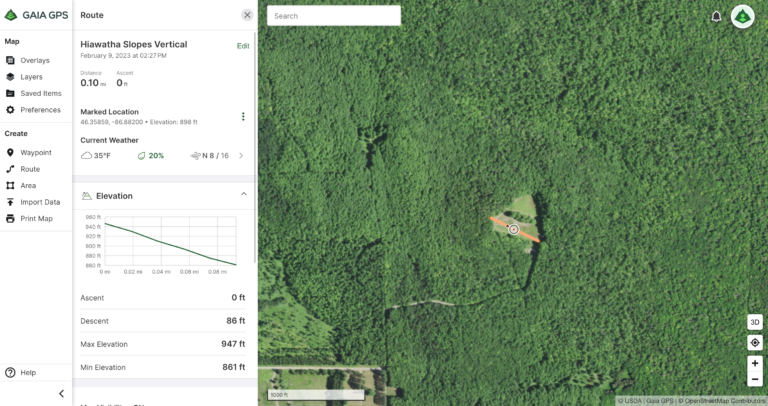The image size is (768, 406).
Task: Create a new Waypoint
Action: tap(36, 152)
